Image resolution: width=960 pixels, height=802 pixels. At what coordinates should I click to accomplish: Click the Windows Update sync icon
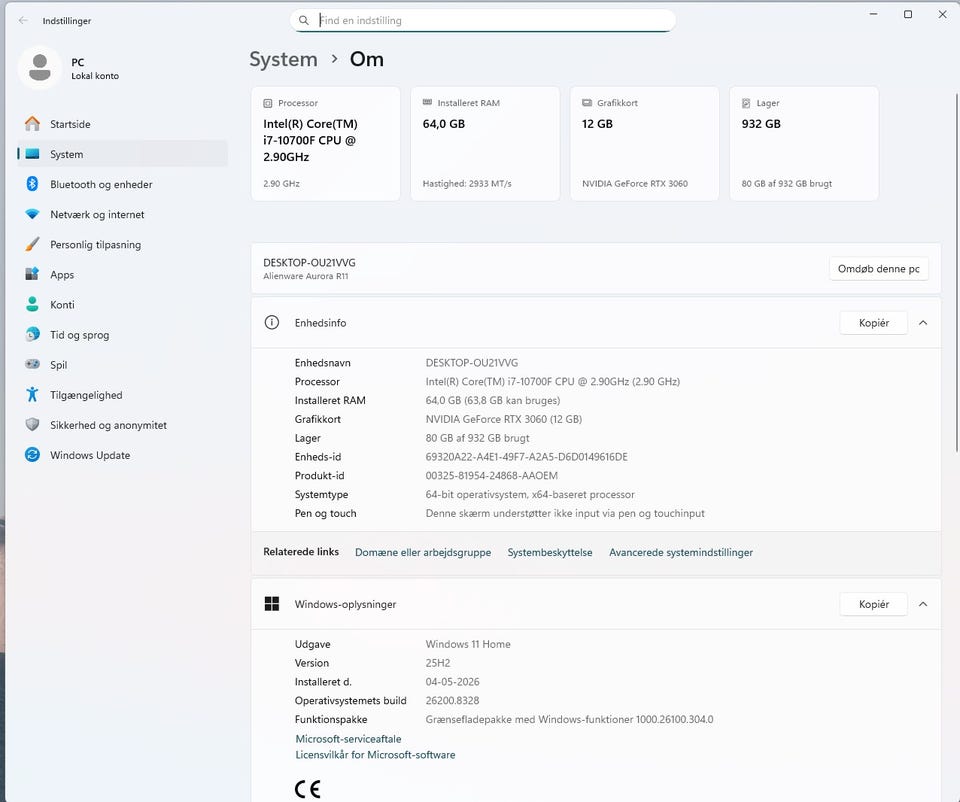32,454
